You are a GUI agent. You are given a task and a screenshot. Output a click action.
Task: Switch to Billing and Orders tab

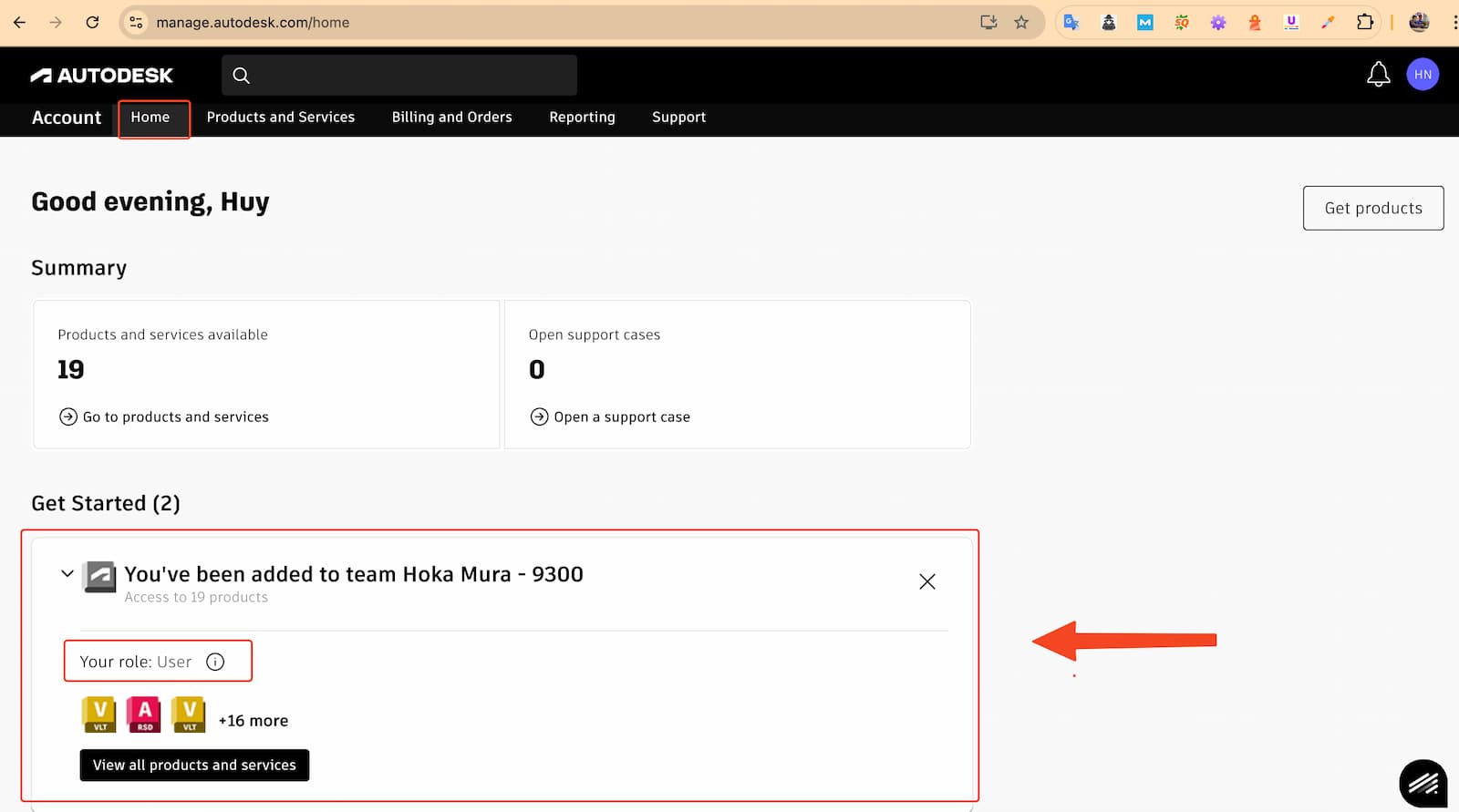[x=452, y=118]
